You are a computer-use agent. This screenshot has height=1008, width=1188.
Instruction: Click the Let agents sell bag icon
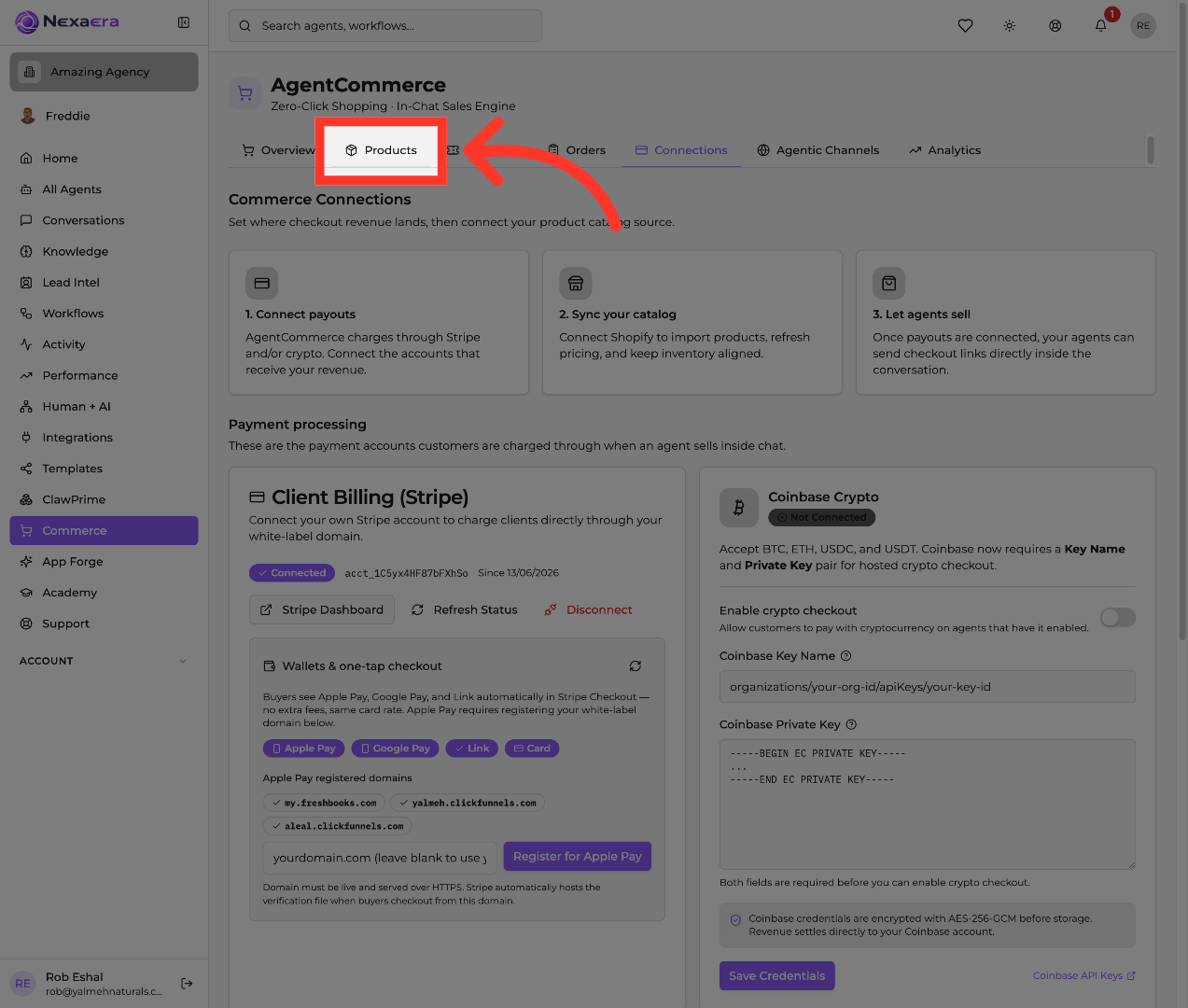889,283
